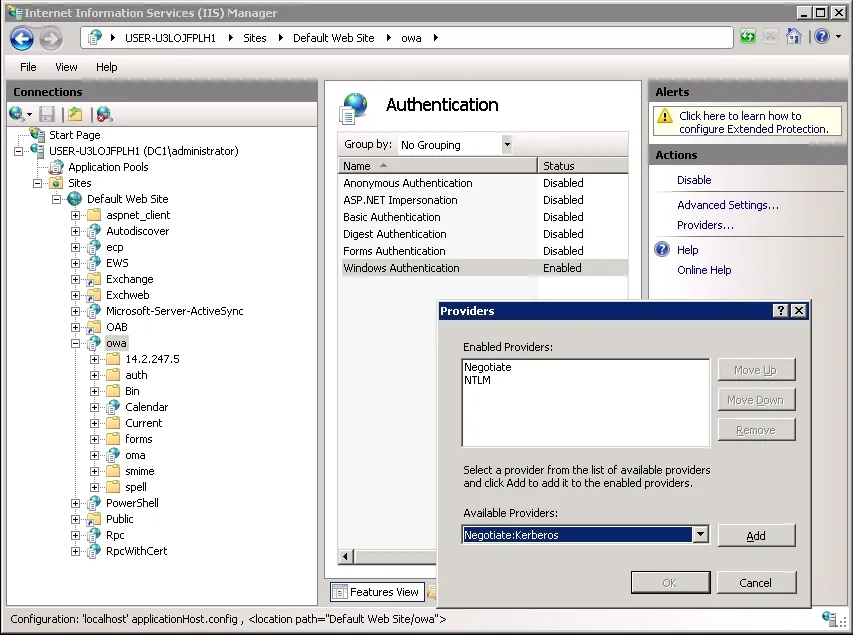
Task: Open the Online Help link
Action: tap(704, 270)
